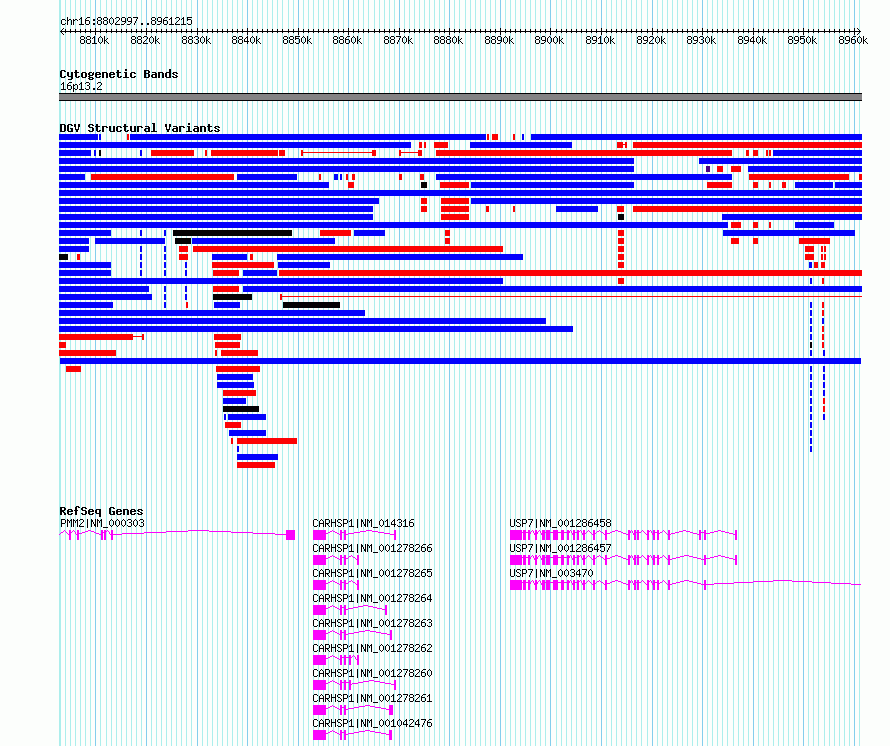890x746 pixels.
Task: Click the black variant bar near 8850k-8860k
Action: (312, 305)
